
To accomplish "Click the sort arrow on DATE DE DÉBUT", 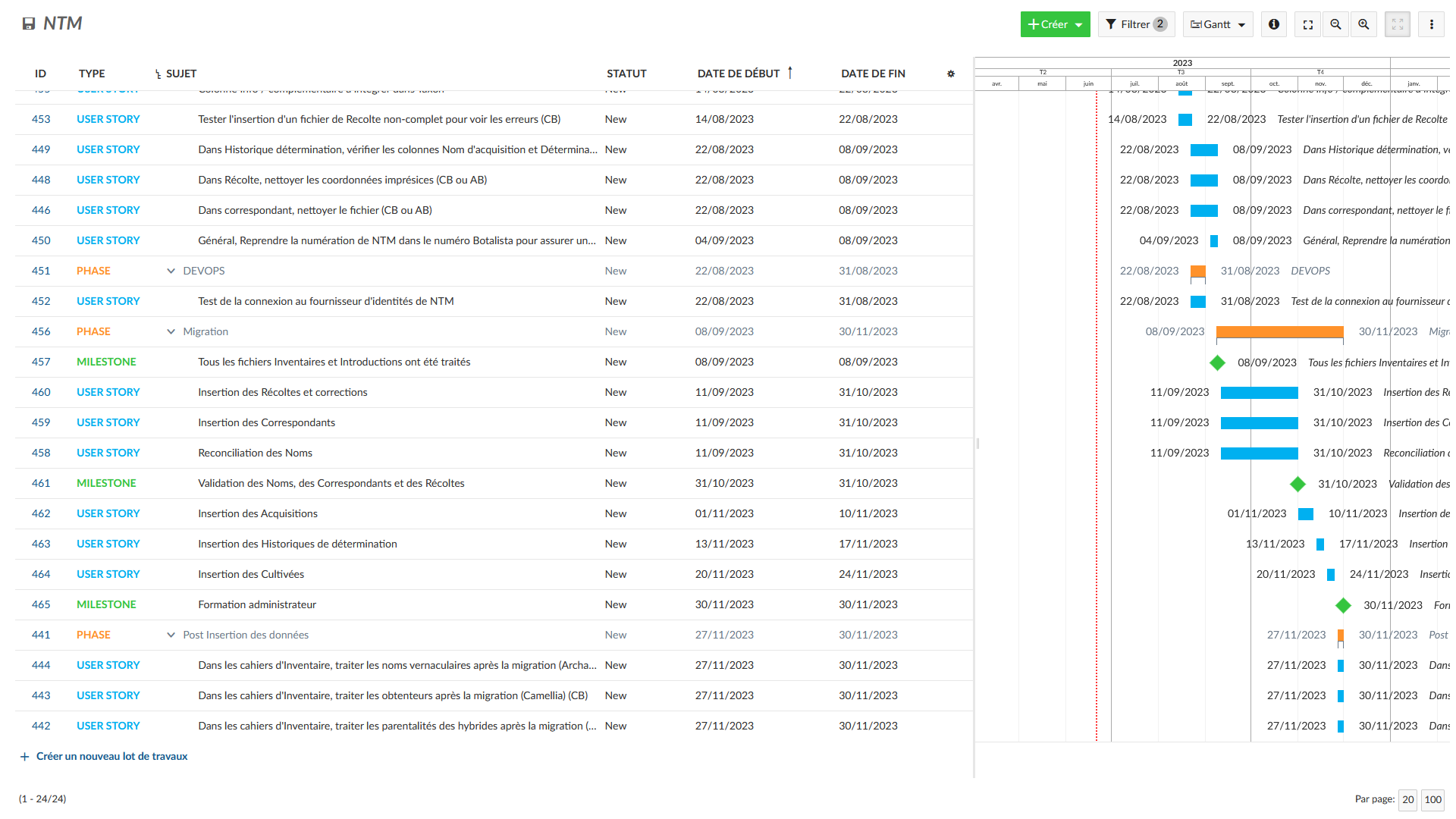I will pyautogui.click(x=790, y=73).
